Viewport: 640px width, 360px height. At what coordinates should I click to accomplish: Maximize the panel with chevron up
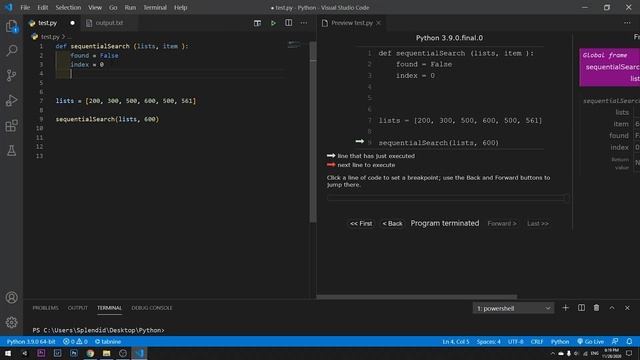tap(612, 308)
